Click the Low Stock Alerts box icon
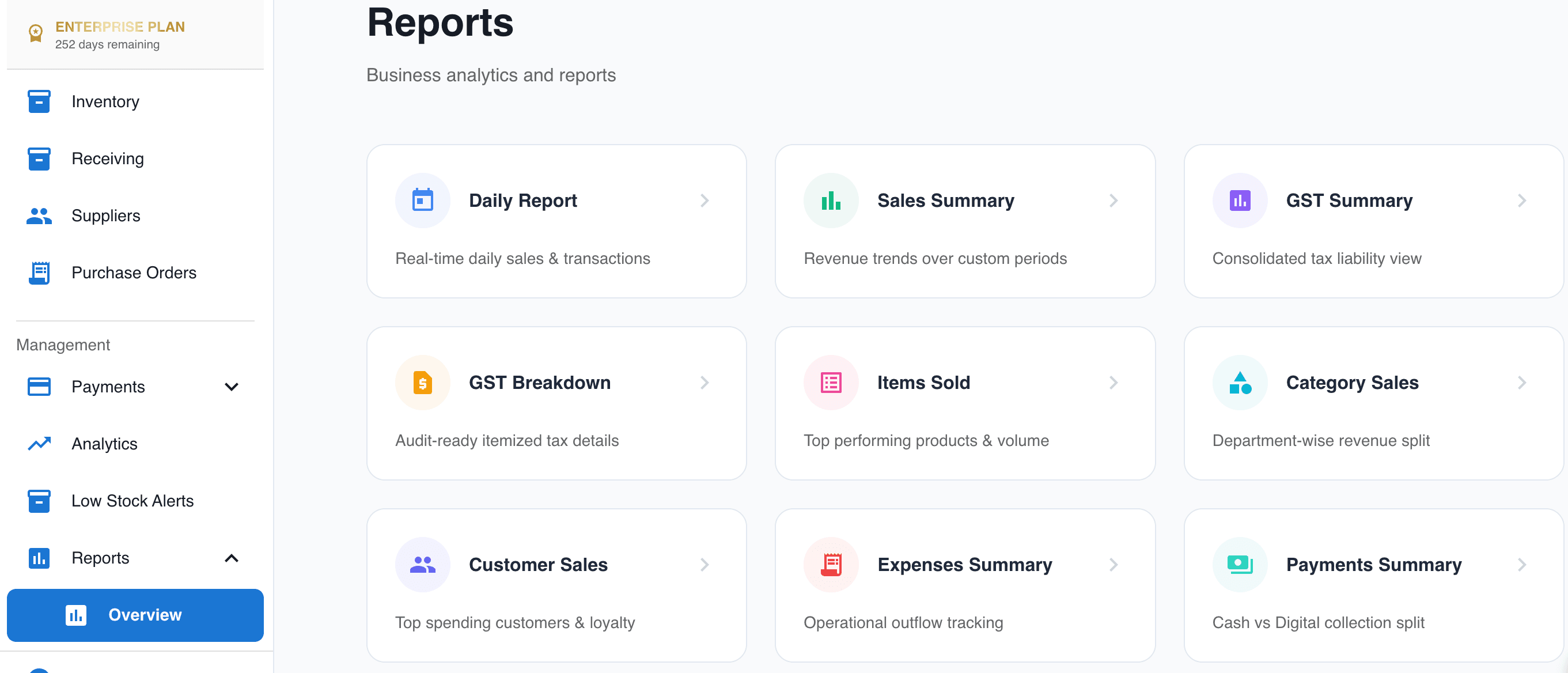The width and height of the screenshot is (1568, 673). click(39, 501)
